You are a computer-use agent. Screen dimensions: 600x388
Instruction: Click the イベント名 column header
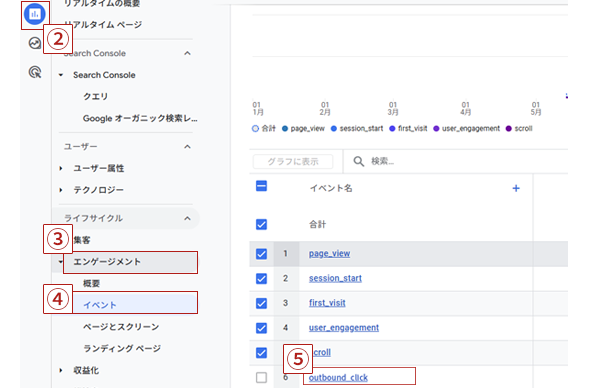tap(331, 188)
